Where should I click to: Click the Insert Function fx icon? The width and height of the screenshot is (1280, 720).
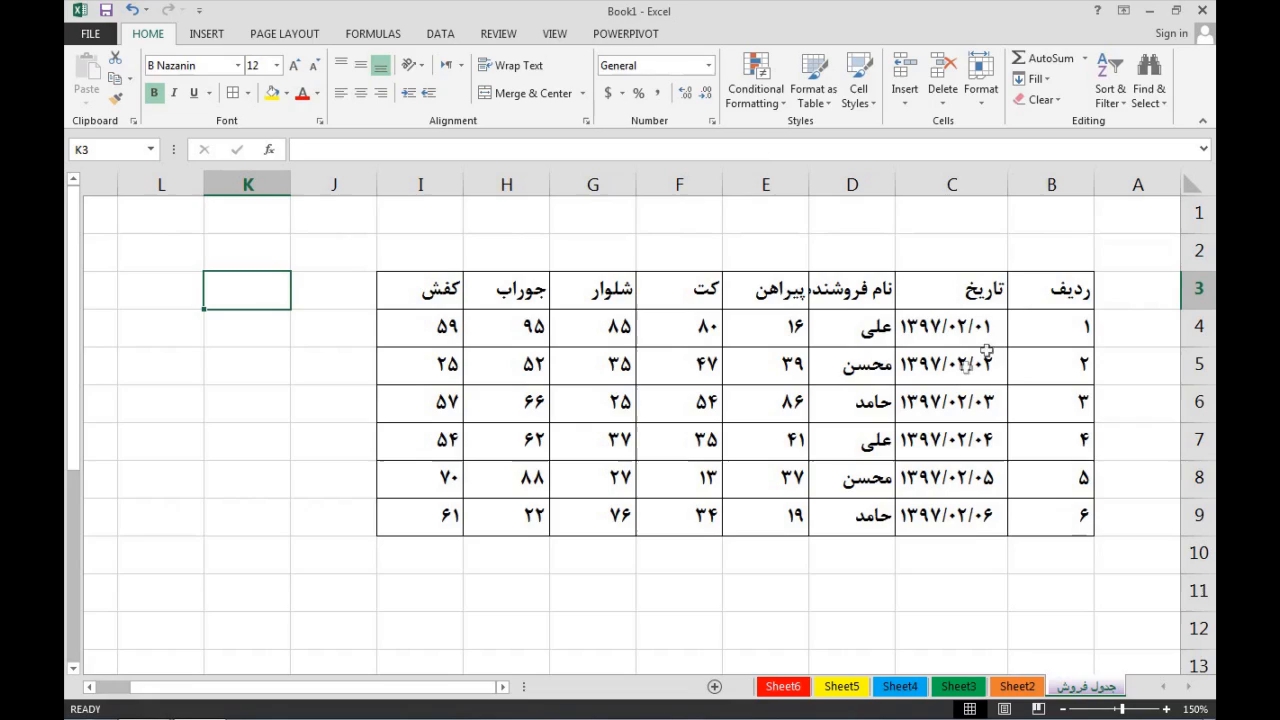click(x=269, y=149)
